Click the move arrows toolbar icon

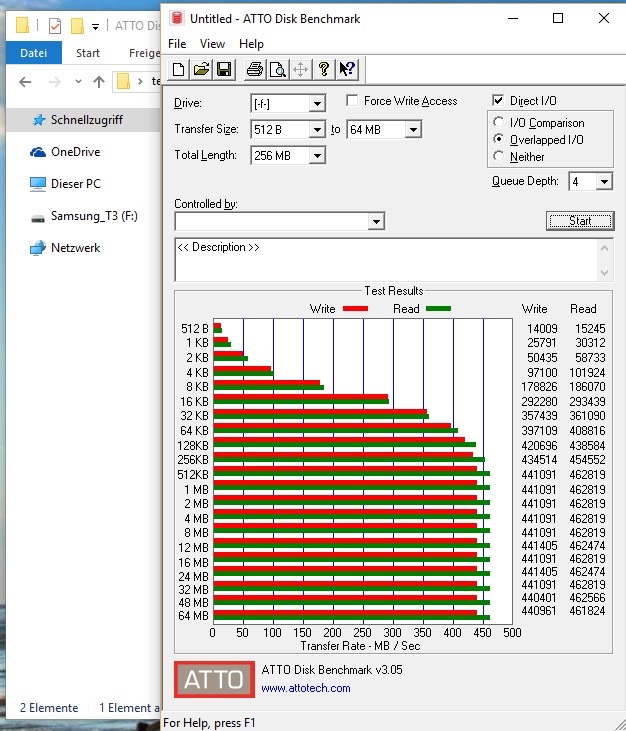tap(301, 70)
